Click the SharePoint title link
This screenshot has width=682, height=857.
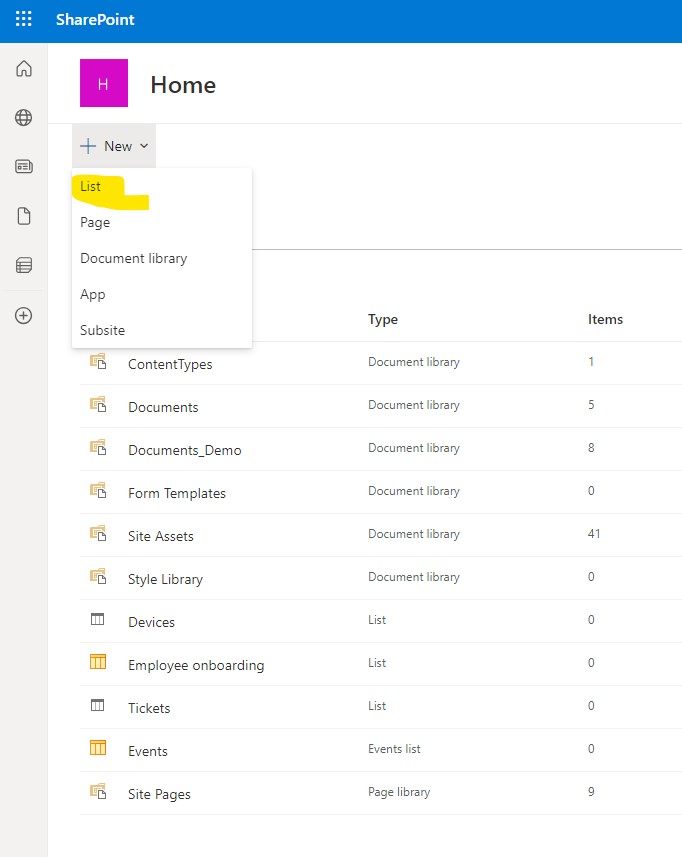pos(95,20)
